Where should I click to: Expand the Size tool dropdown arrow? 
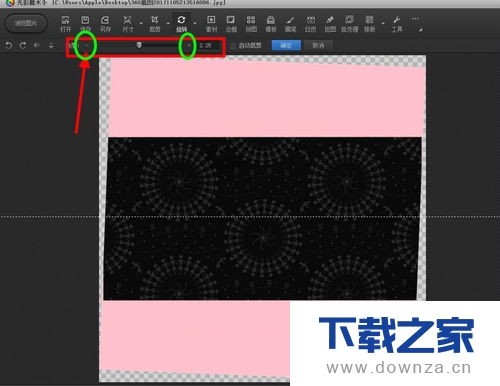141,23
